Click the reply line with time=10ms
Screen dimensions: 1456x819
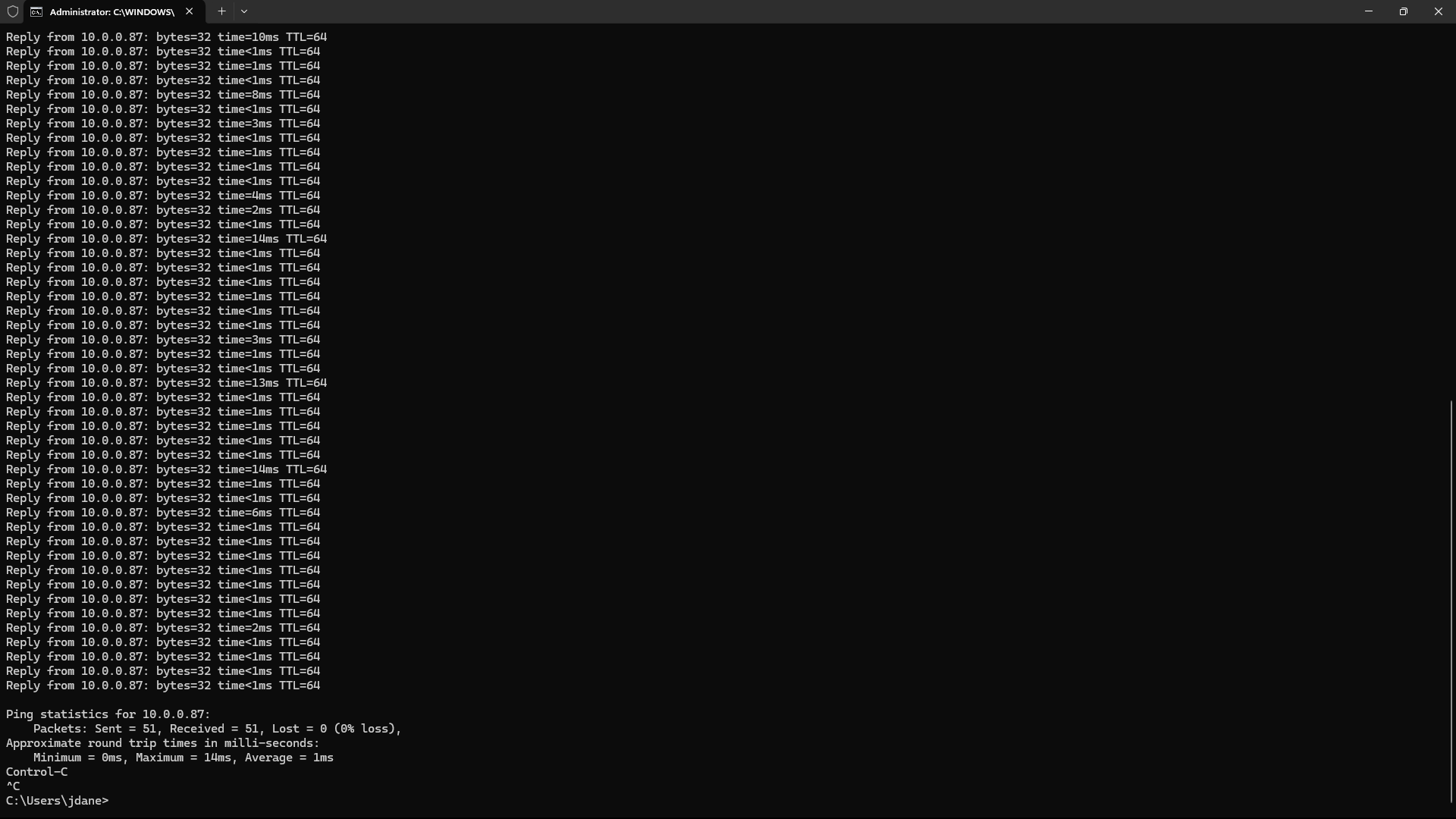(166, 37)
